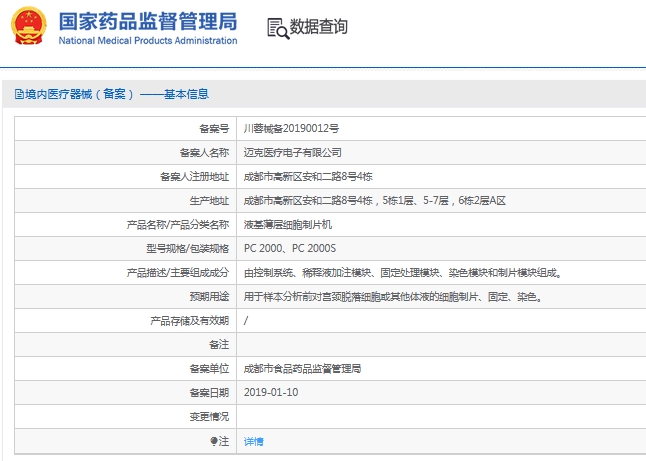Click the 备注 row label
Viewport: 646px width, 461px height.
pyautogui.click(x=219, y=344)
